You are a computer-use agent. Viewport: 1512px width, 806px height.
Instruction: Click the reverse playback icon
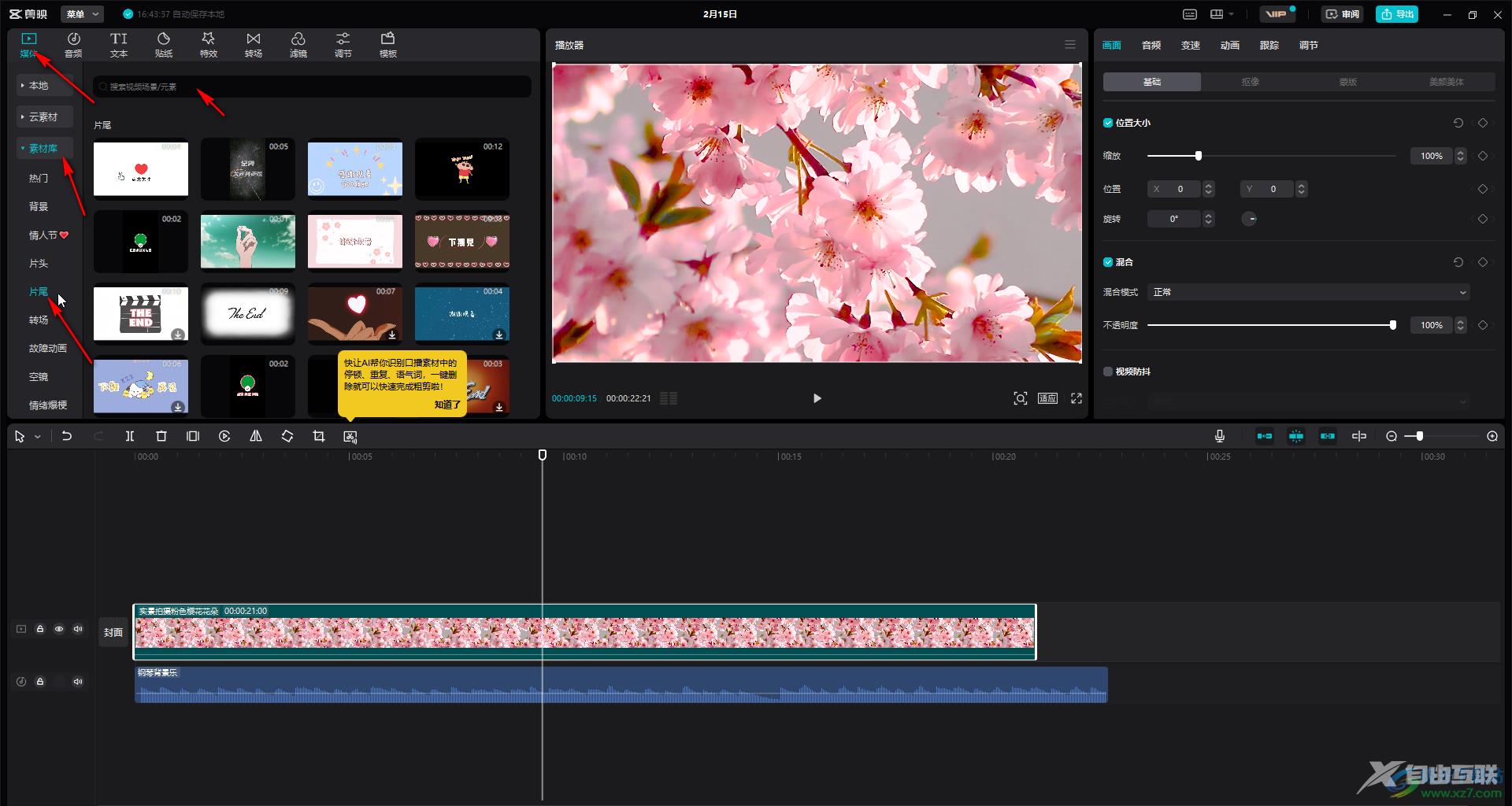point(224,436)
